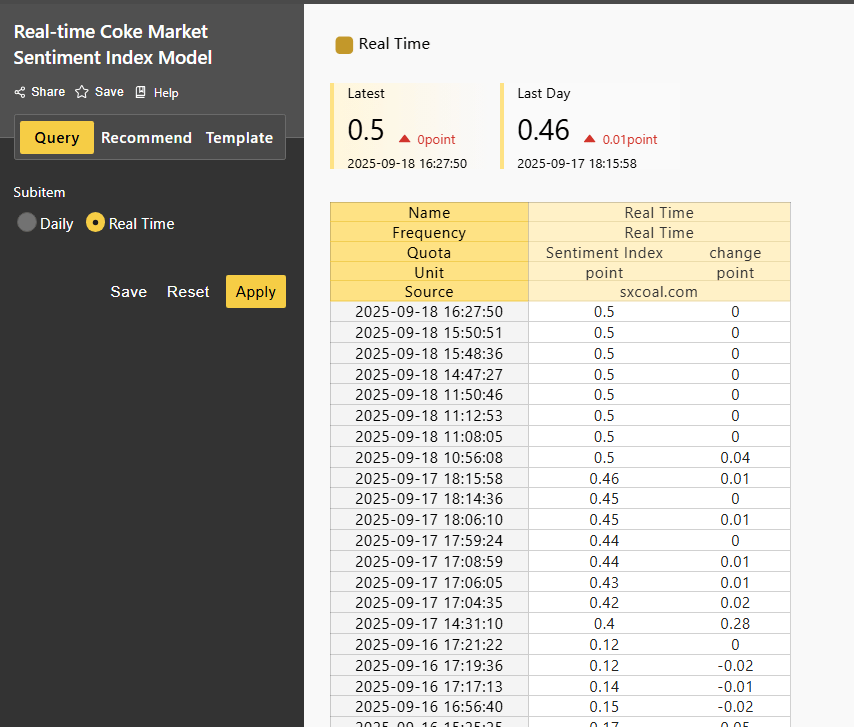Select row 2025-09-18 10:56:08

(429, 457)
